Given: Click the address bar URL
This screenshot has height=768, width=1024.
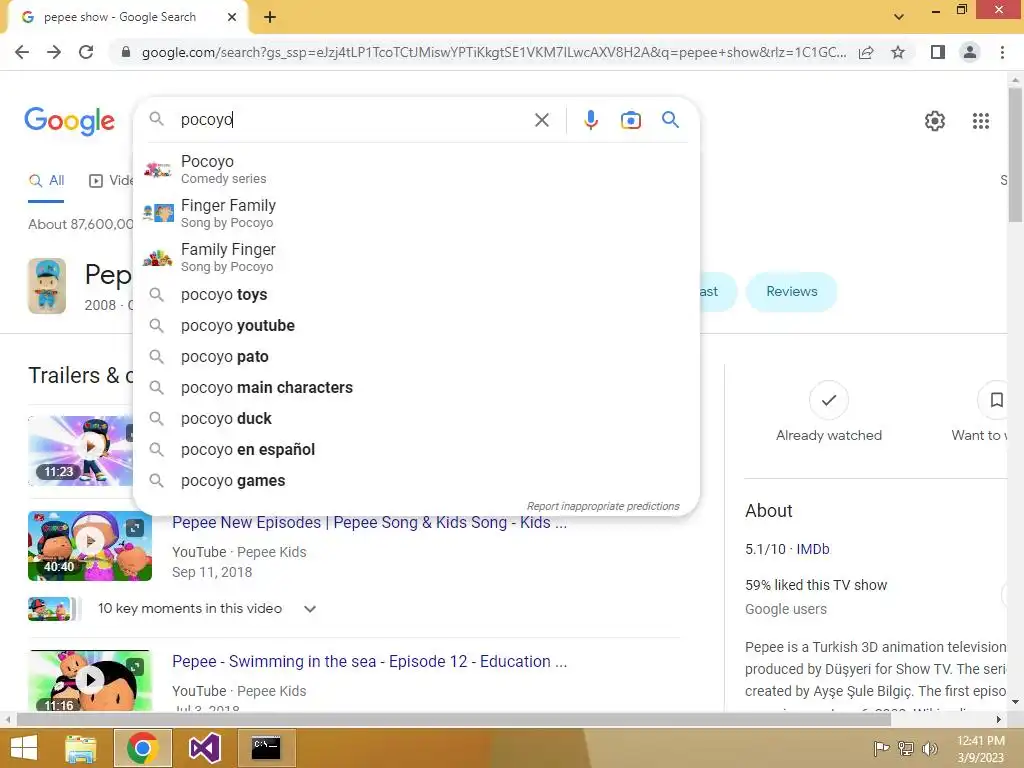Looking at the screenshot, I should click(494, 52).
